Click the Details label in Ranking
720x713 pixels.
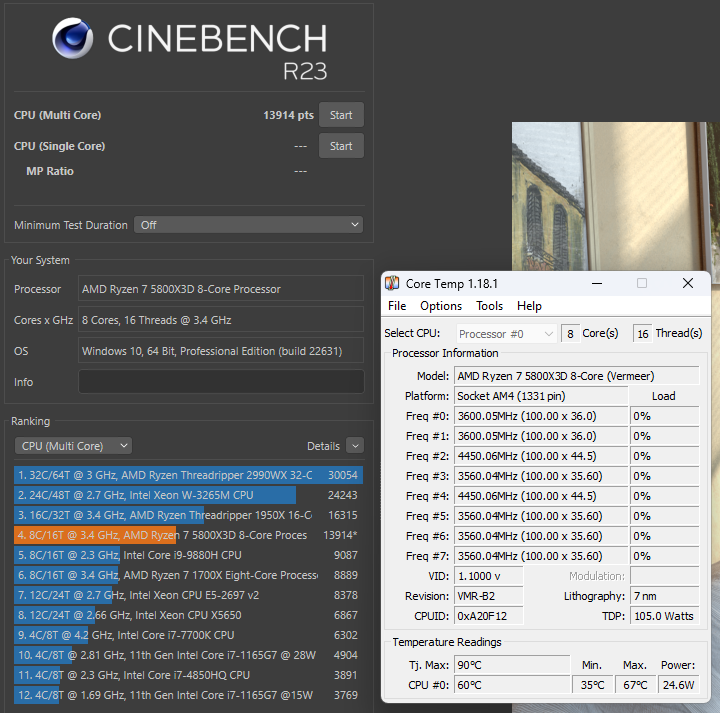[x=323, y=446]
